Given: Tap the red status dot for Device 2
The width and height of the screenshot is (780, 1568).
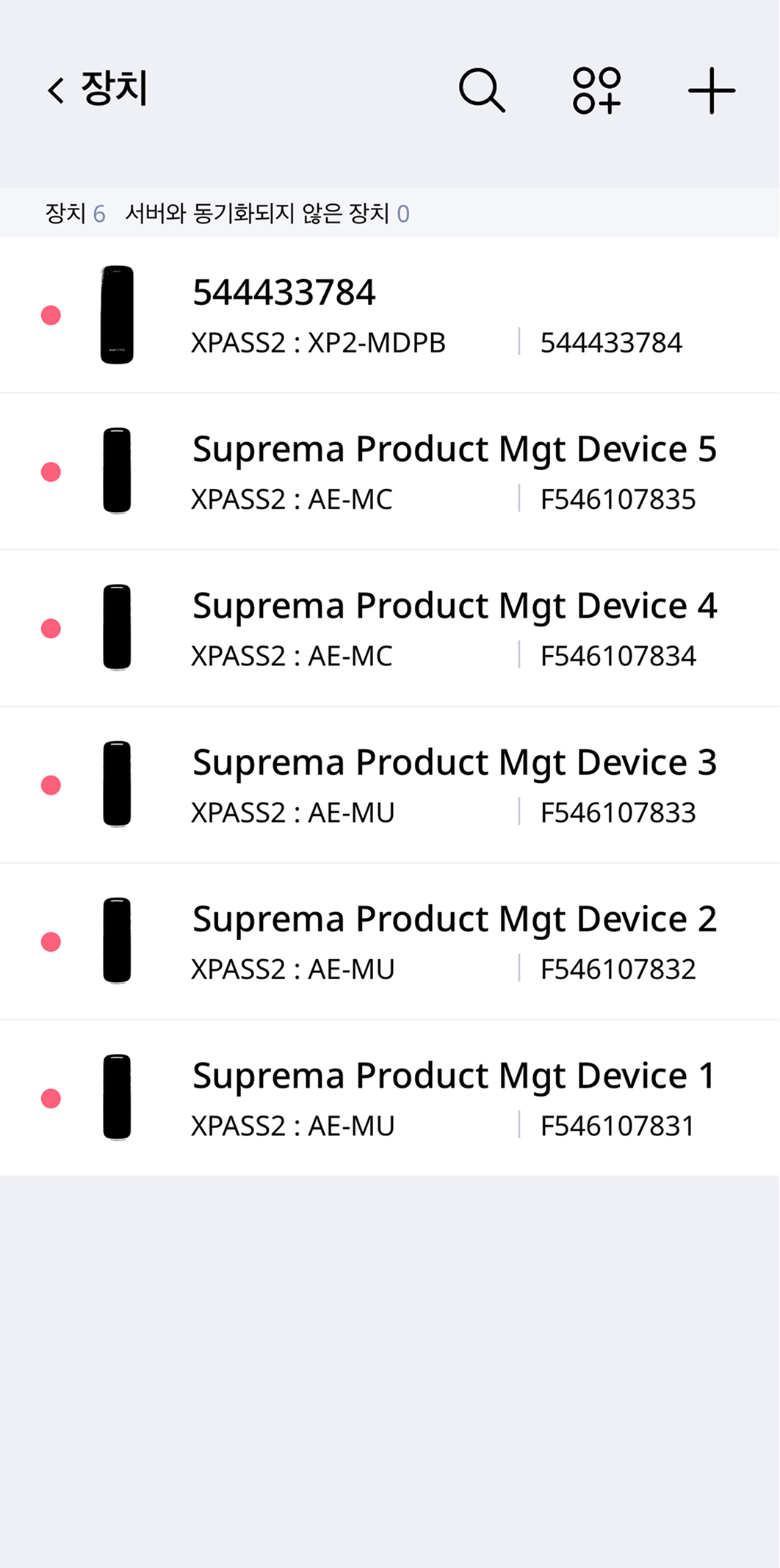Looking at the screenshot, I should [x=51, y=942].
